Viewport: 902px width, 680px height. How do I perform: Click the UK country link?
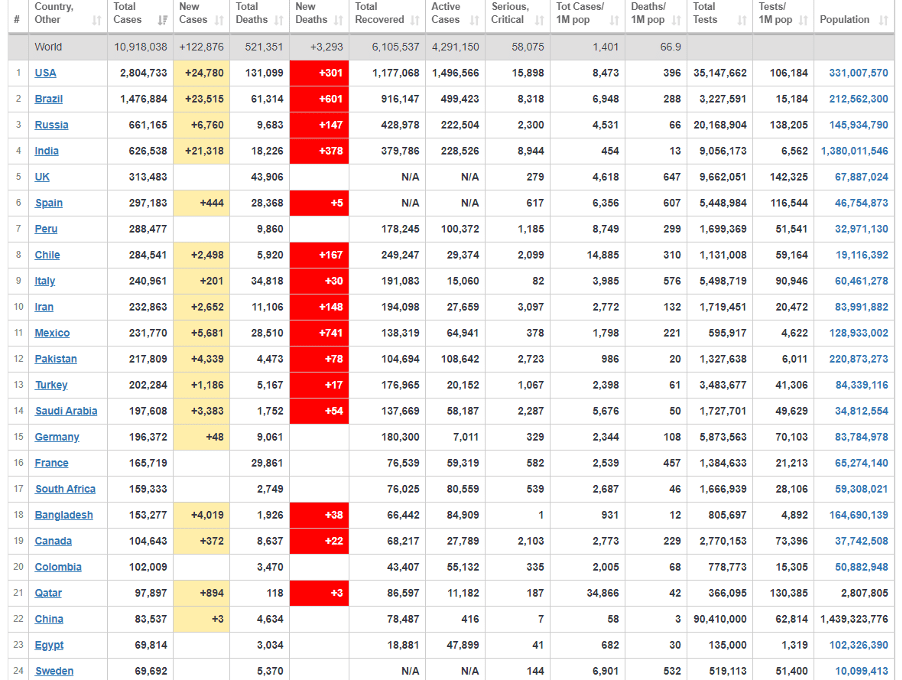(42, 177)
